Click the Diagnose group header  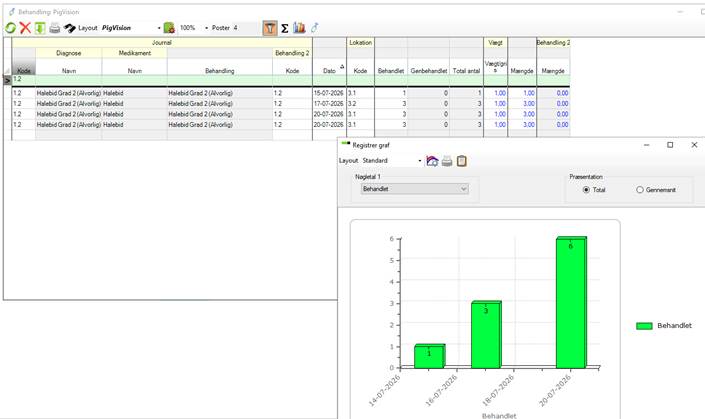click(68, 53)
